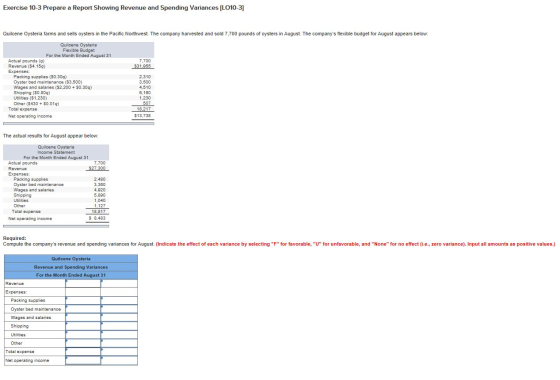The width and height of the screenshot is (560, 380).
Task: Click the Revenue variance amount field
Action: pyautogui.click(x=83, y=284)
